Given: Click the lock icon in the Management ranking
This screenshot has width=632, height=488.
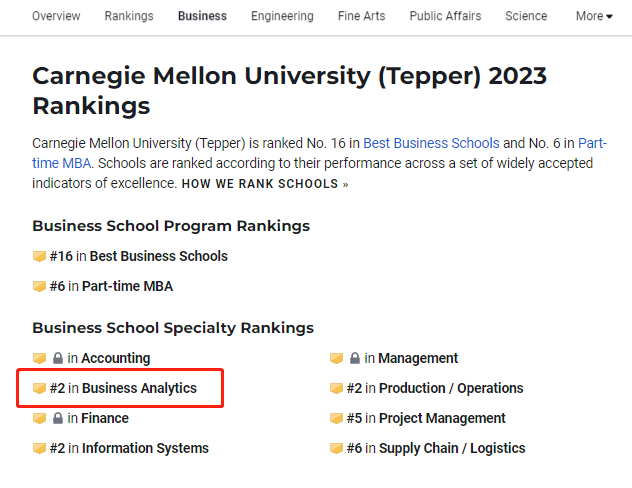Looking at the screenshot, I should 355,358.
